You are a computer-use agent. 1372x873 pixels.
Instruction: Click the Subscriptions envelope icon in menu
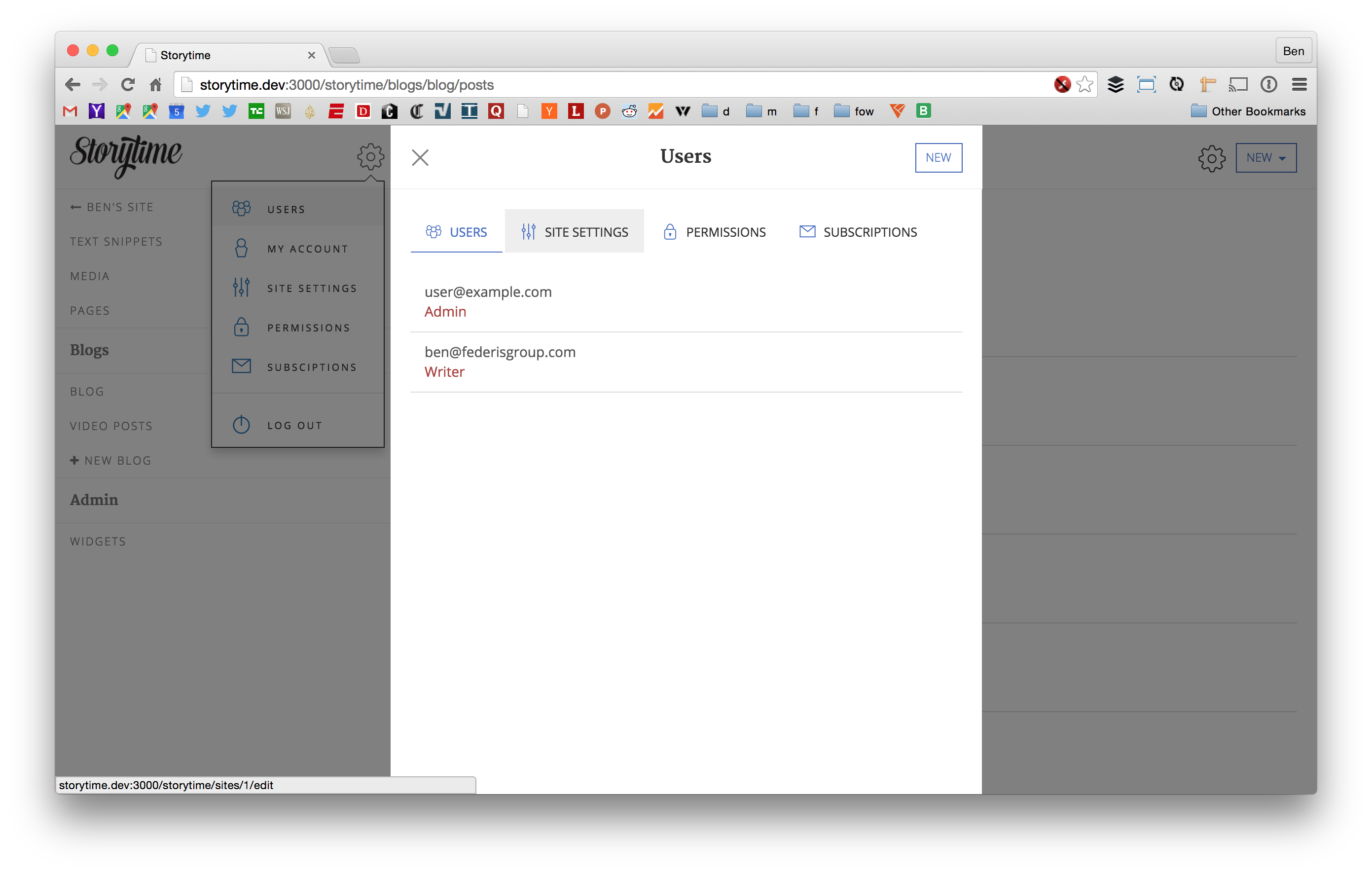click(x=241, y=366)
